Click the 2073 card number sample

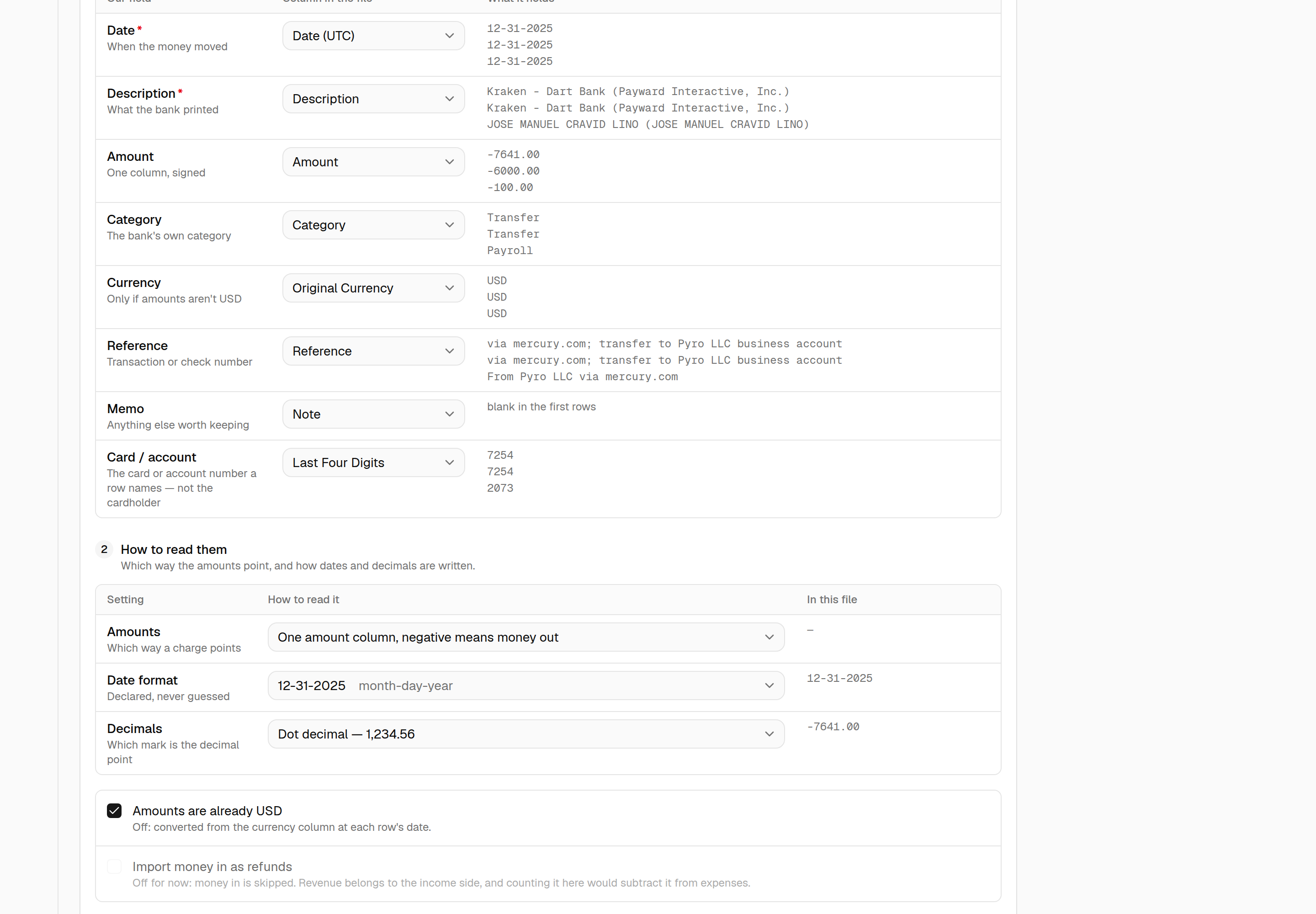(x=500, y=488)
